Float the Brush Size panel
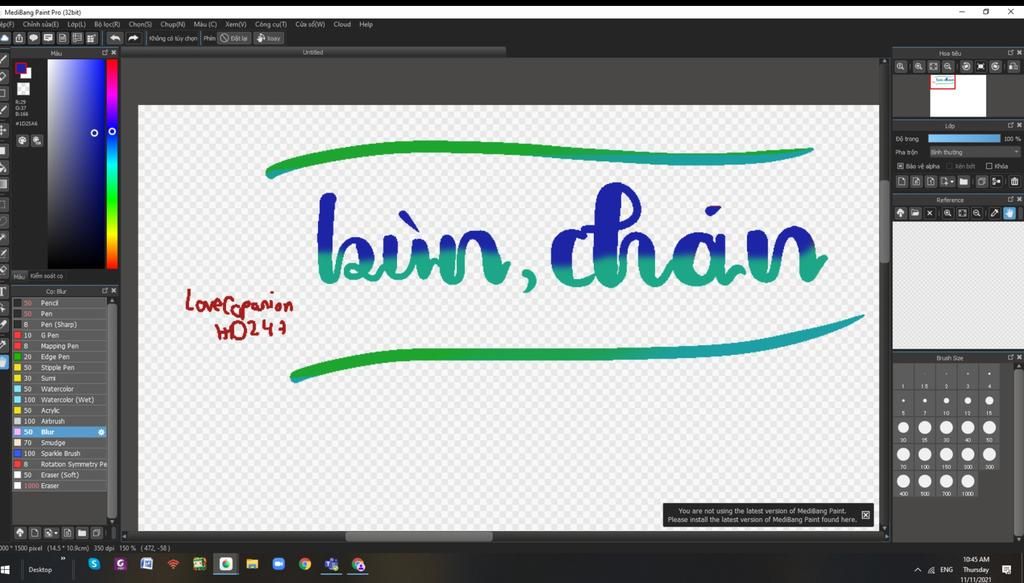This screenshot has height=583, width=1024. 1010,358
